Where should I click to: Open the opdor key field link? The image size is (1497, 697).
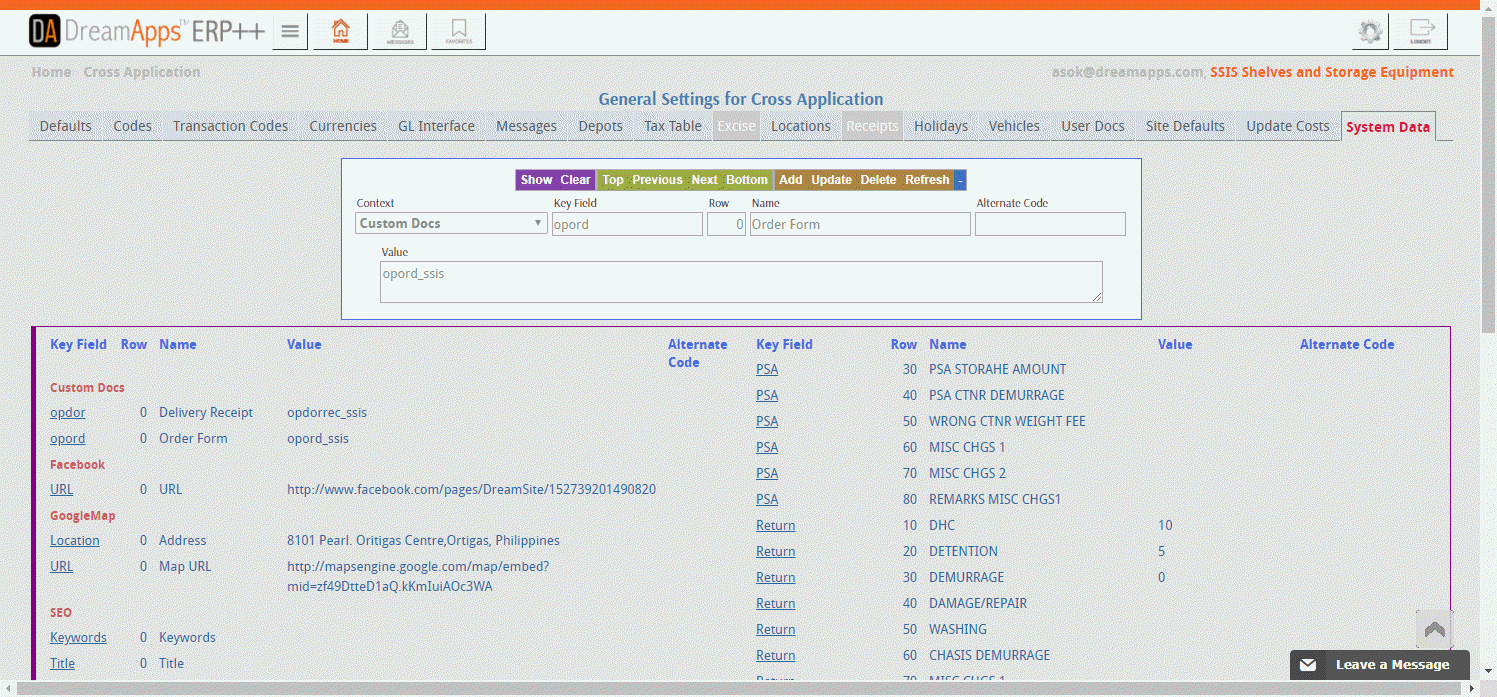click(x=68, y=413)
